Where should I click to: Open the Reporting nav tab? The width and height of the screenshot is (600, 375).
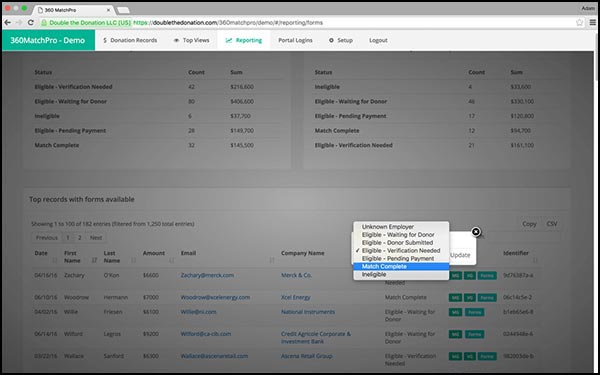(x=244, y=40)
